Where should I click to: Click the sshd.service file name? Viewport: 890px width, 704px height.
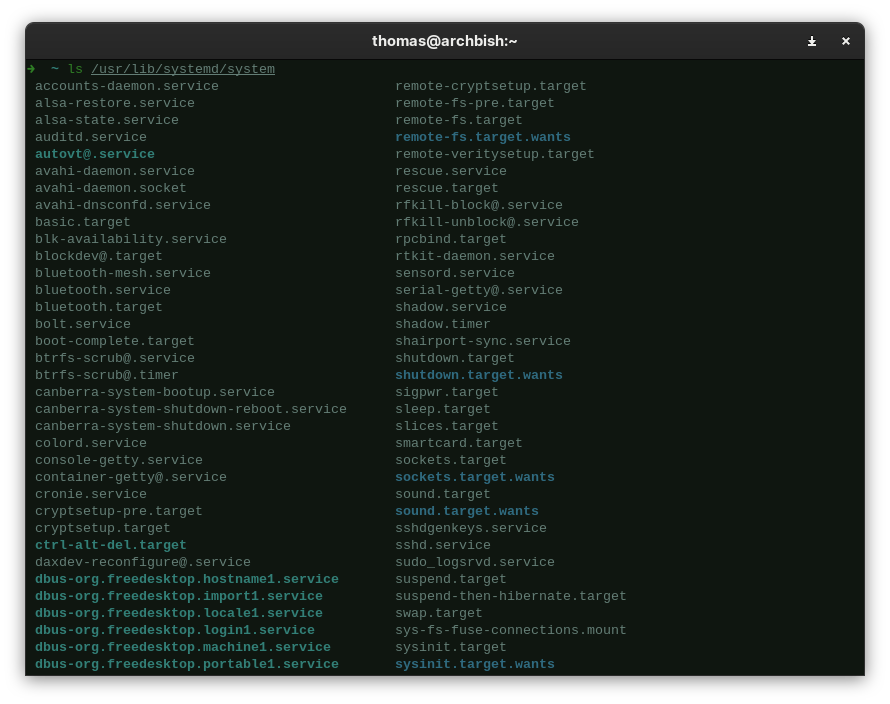tap(443, 545)
